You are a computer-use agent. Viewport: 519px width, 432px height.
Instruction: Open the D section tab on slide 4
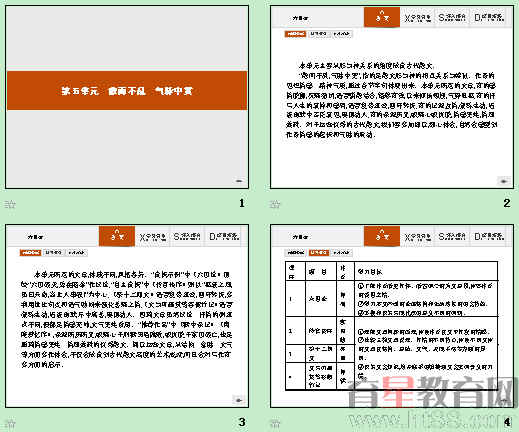click(x=489, y=236)
